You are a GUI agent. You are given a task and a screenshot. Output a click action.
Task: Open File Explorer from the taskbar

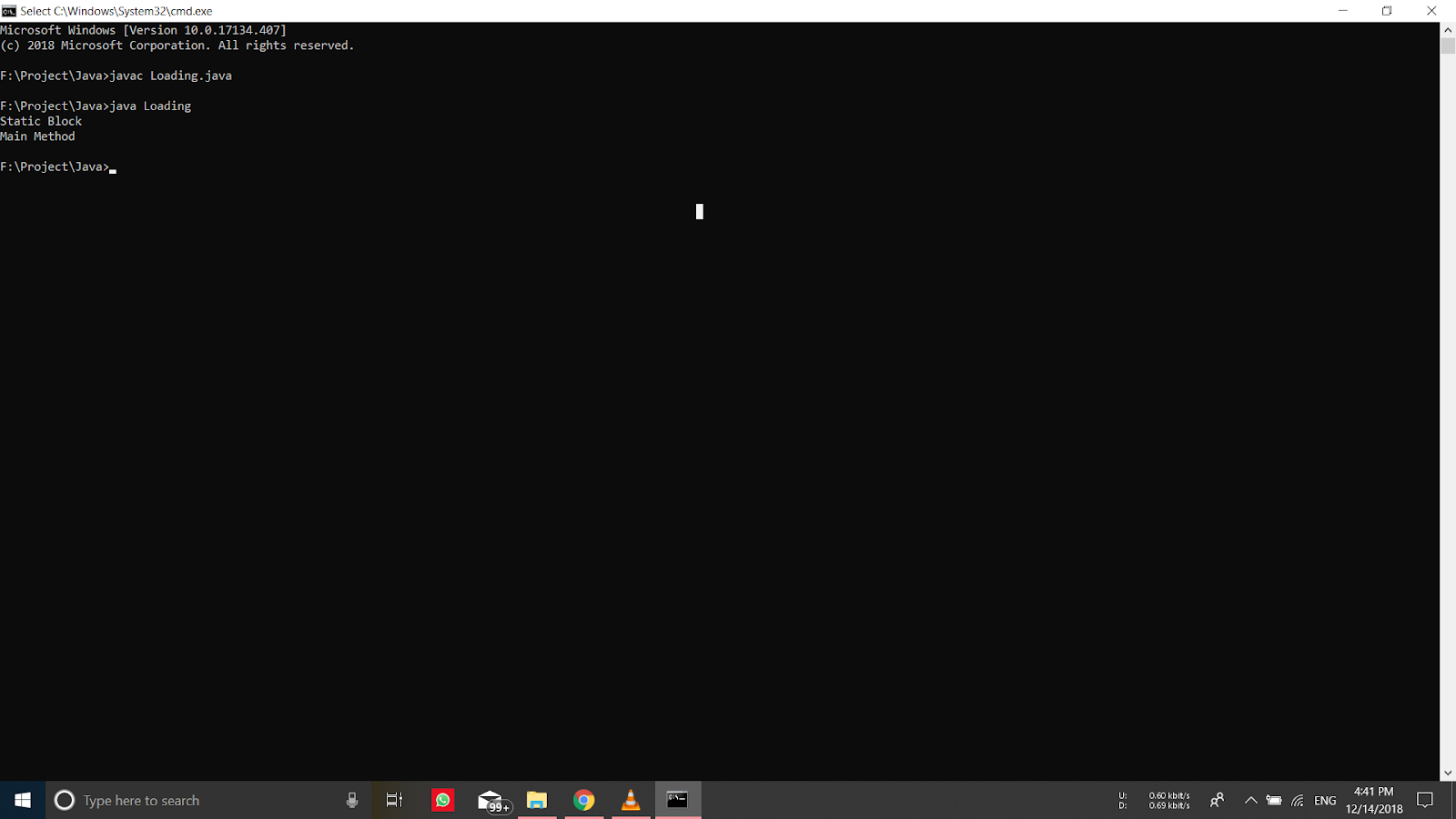537,800
